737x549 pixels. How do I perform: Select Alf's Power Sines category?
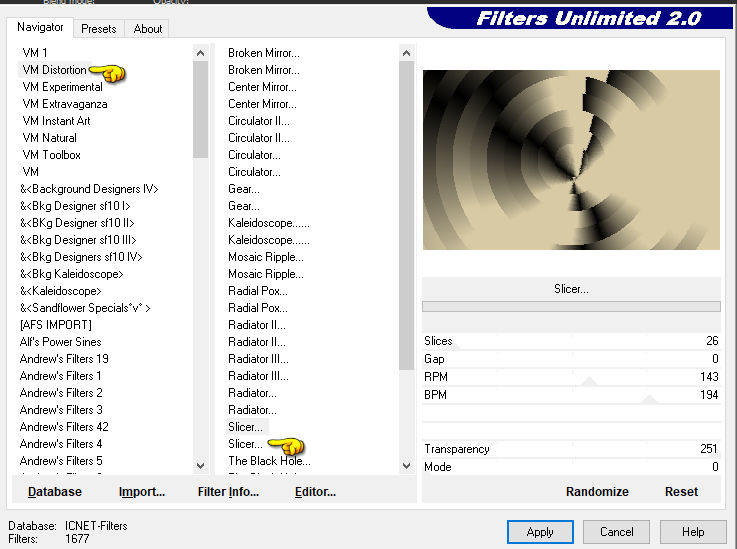tap(60, 342)
